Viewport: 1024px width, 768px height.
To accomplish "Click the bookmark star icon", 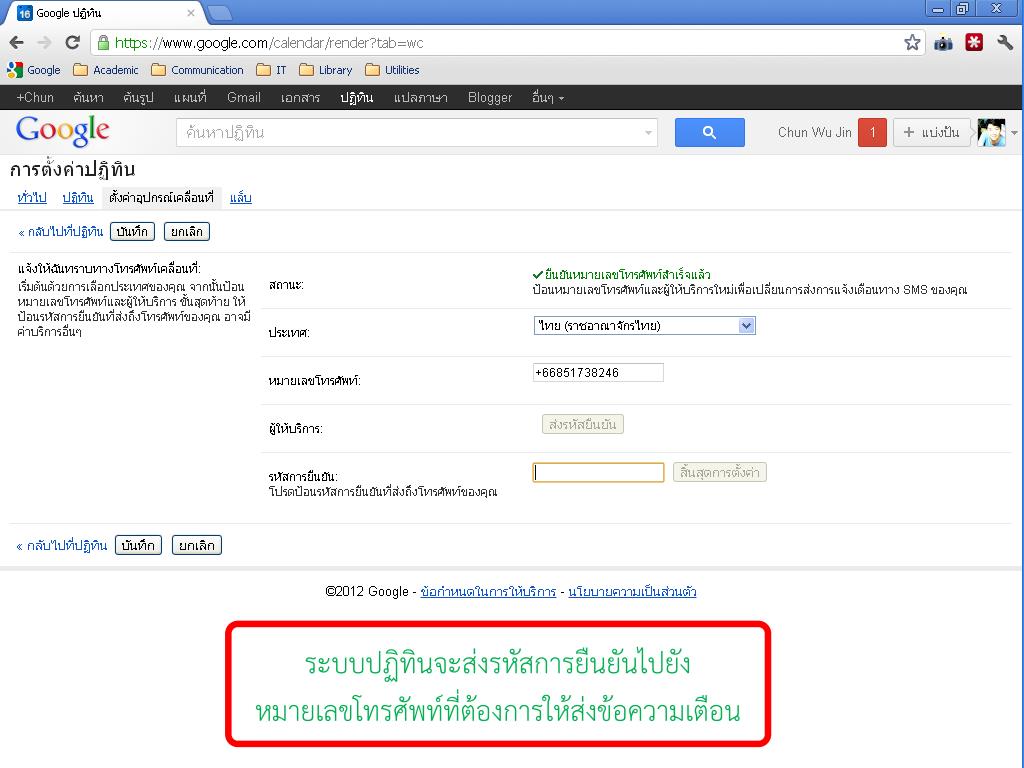I will point(912,43).
